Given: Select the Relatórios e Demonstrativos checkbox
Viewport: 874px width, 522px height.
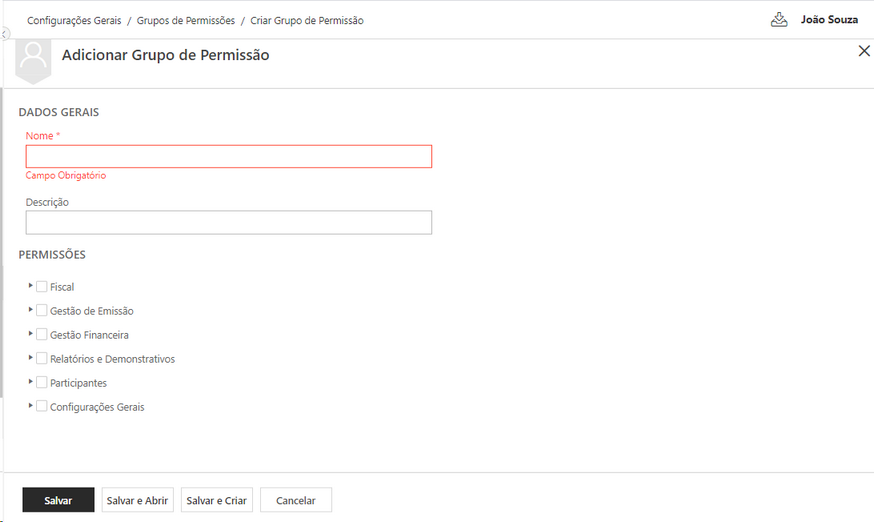Looking at the screenshot, I should click(42, 359).
